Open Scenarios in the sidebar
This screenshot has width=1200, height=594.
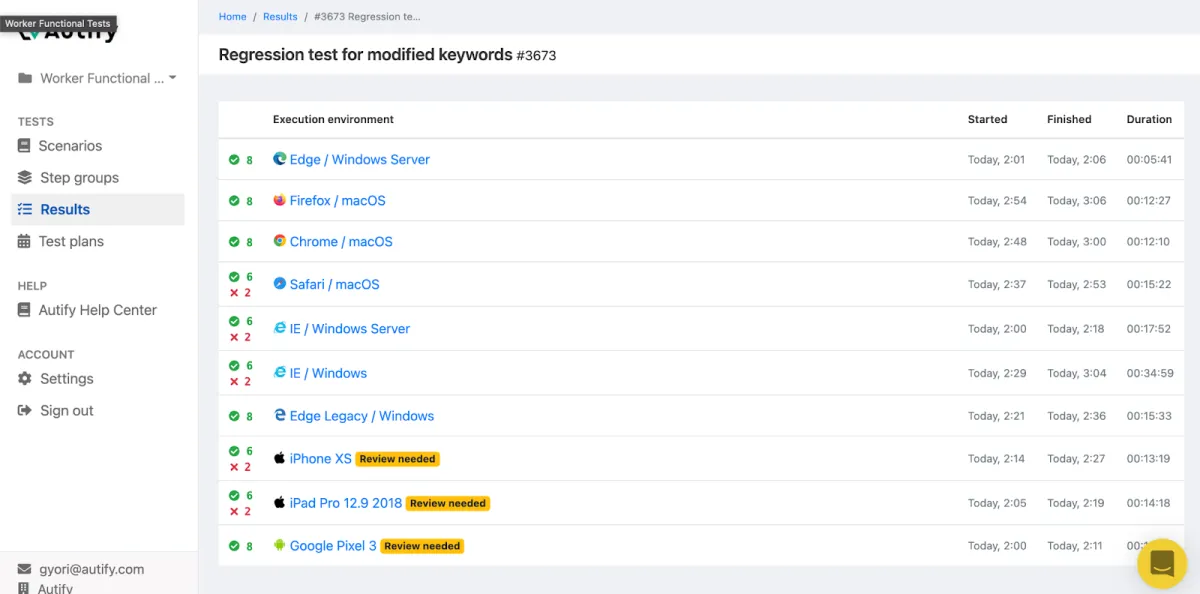(70, 146)
